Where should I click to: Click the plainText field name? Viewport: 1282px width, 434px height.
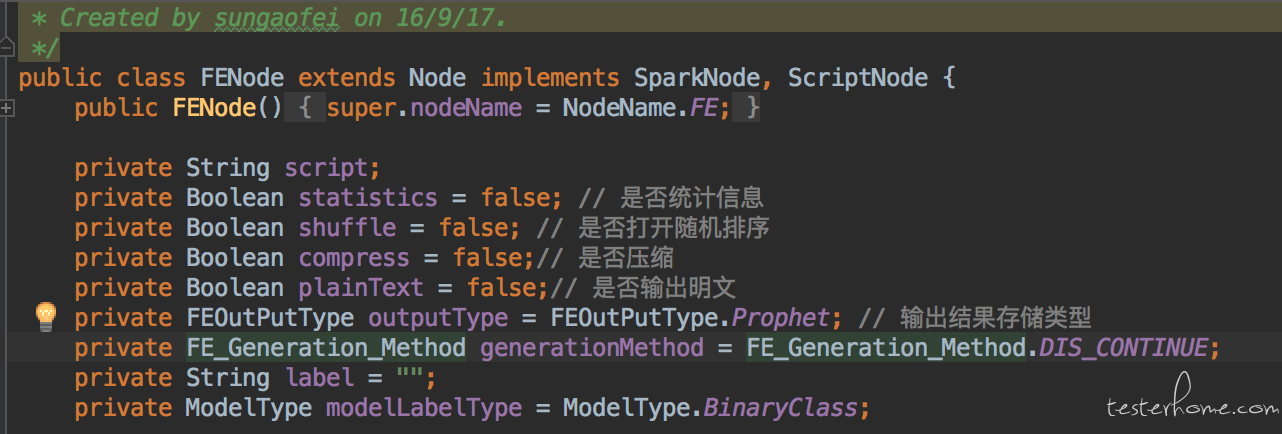361,288
